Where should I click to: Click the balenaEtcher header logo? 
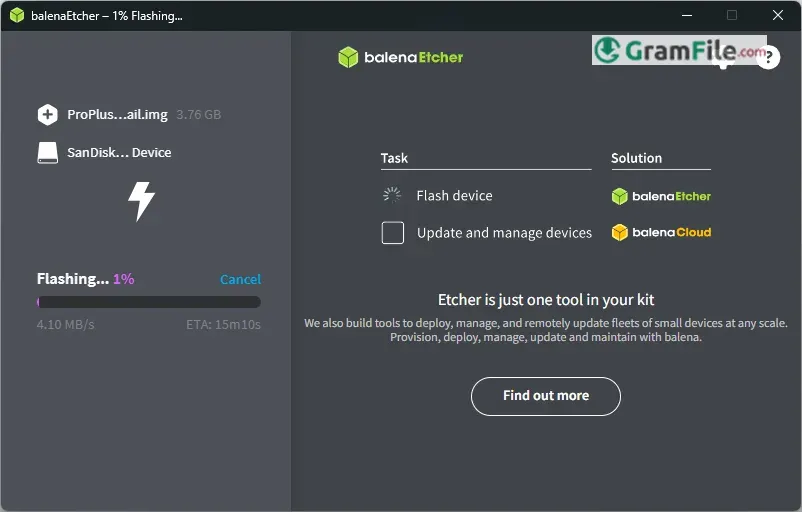(x=400, y=57)
